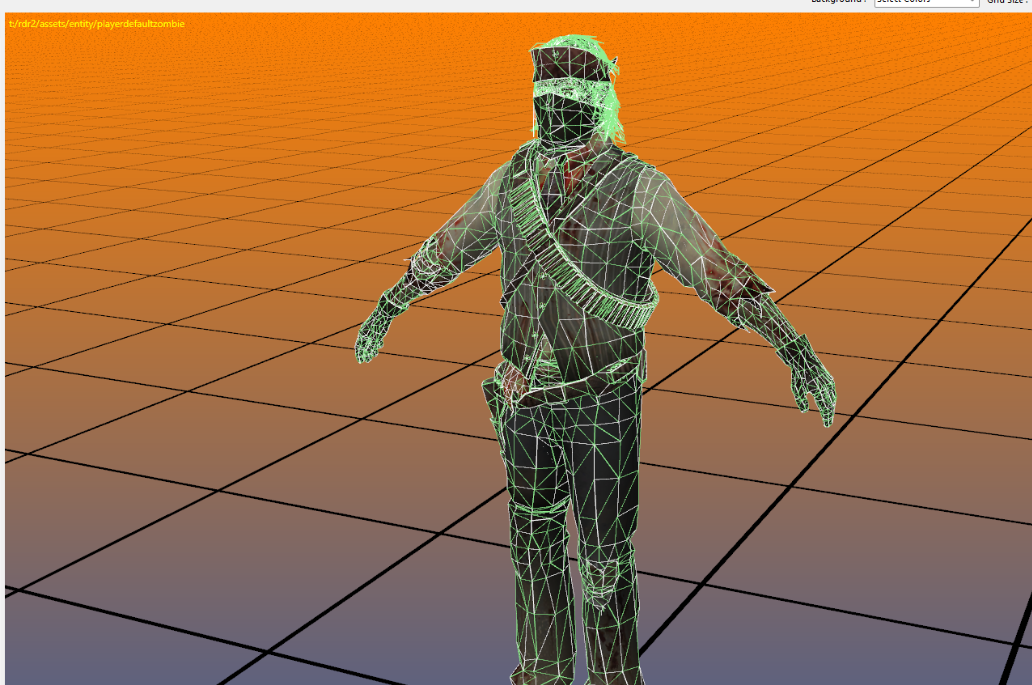Click the long hair behind the head
The width and height of the screenshot is (1032, 685).
pyautogui.click(x=612, y=110)
